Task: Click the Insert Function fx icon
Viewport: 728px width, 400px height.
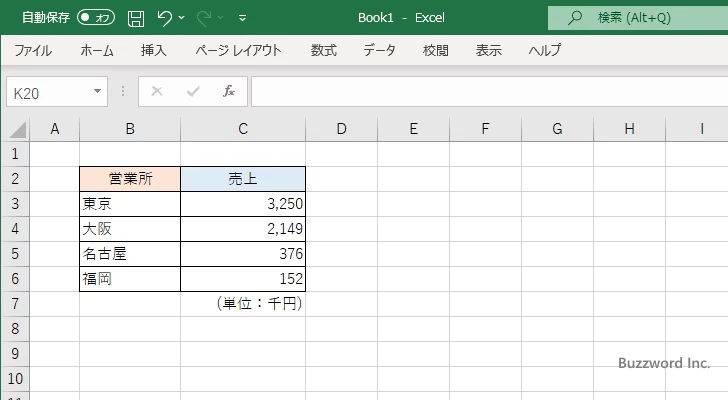Action: 229,91
